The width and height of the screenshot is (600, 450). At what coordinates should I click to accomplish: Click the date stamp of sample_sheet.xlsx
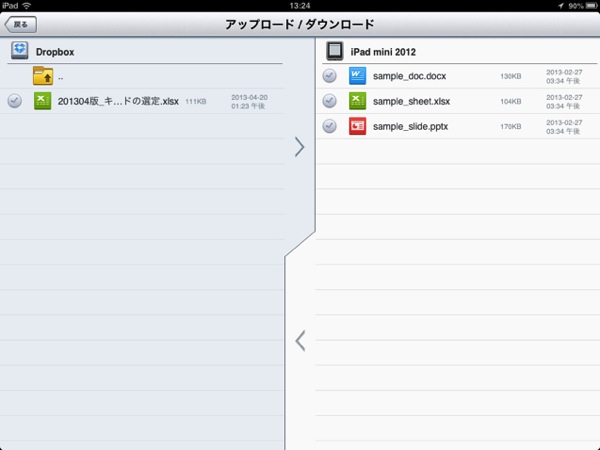coord(564,102)
